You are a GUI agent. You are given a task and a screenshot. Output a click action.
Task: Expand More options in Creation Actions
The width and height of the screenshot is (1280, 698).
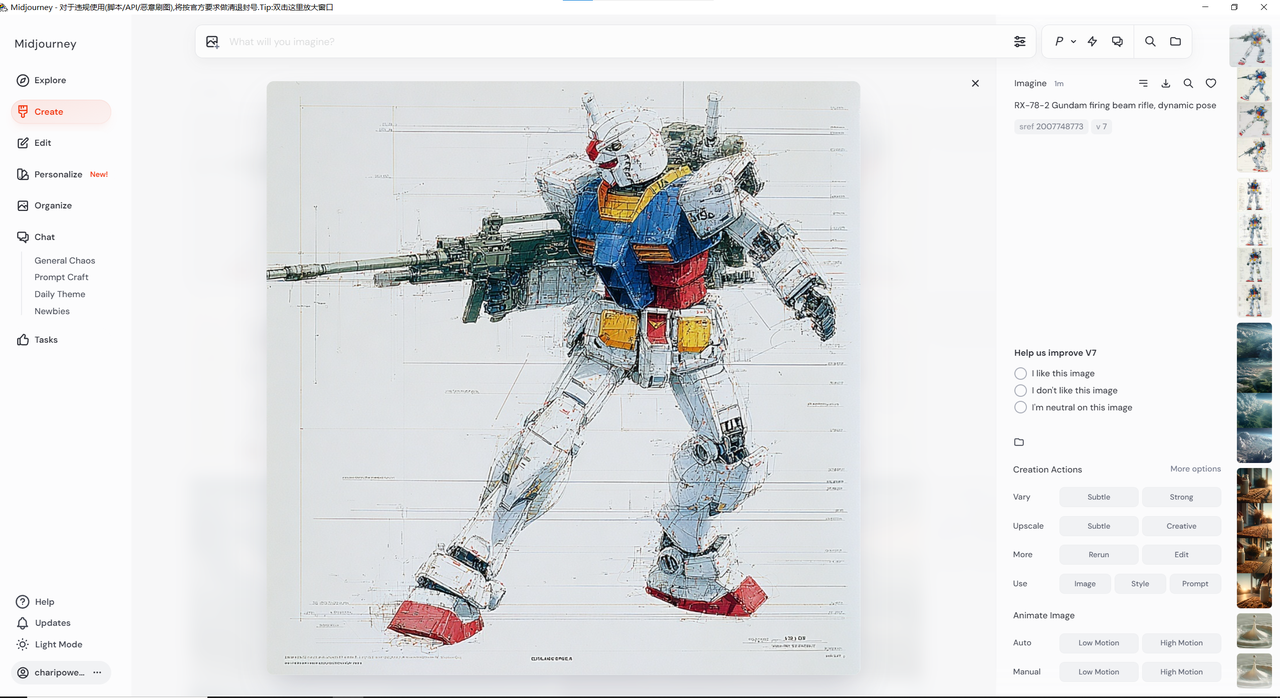[x=1195, y=469]
